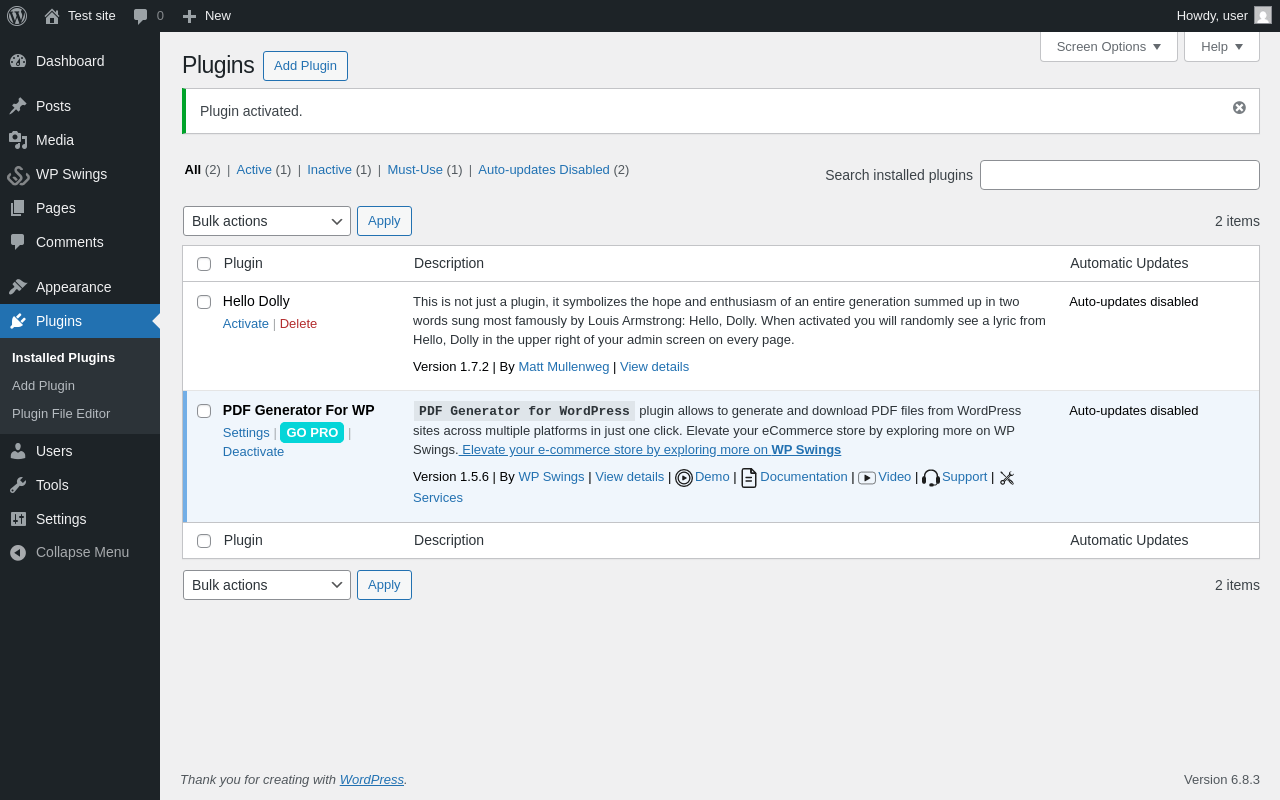The height and width of the screenshot is (800, 1280).
Task: Filter plugins by Inactive tab
Action: (x=329, y=170)
